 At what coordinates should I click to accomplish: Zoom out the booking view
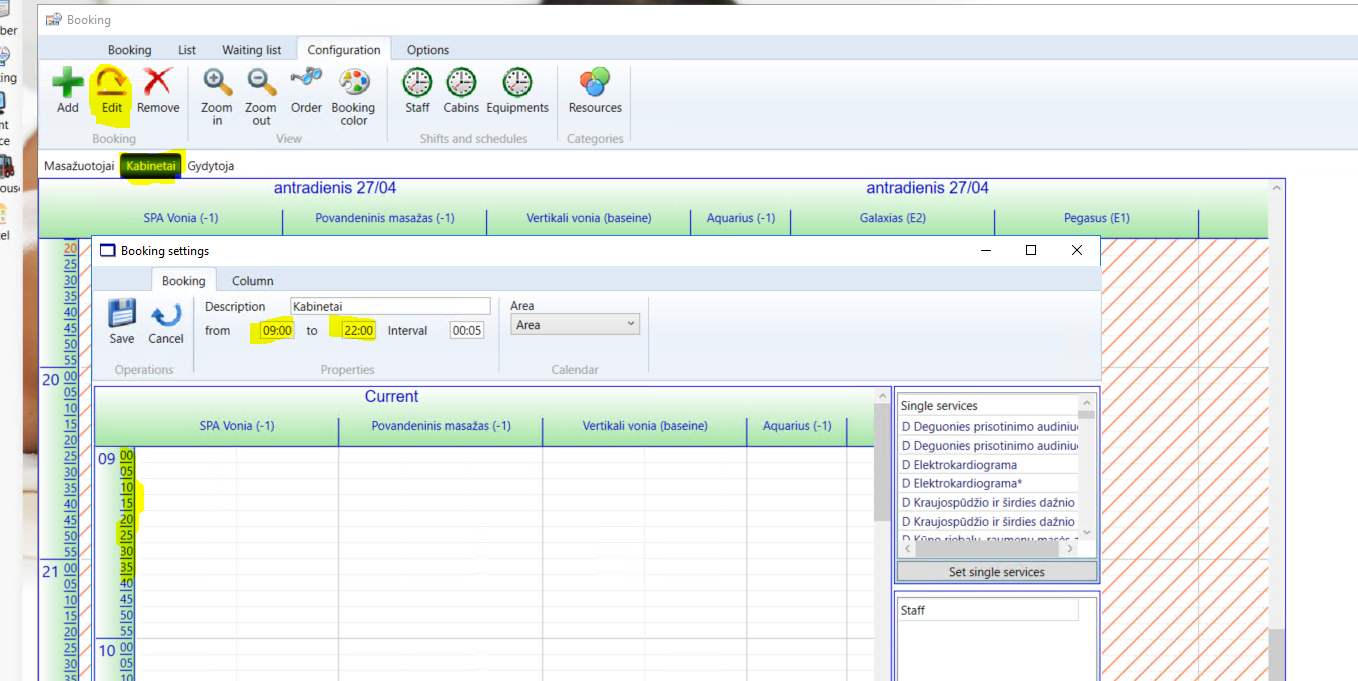pyautogui.click(x=261, y=83)
